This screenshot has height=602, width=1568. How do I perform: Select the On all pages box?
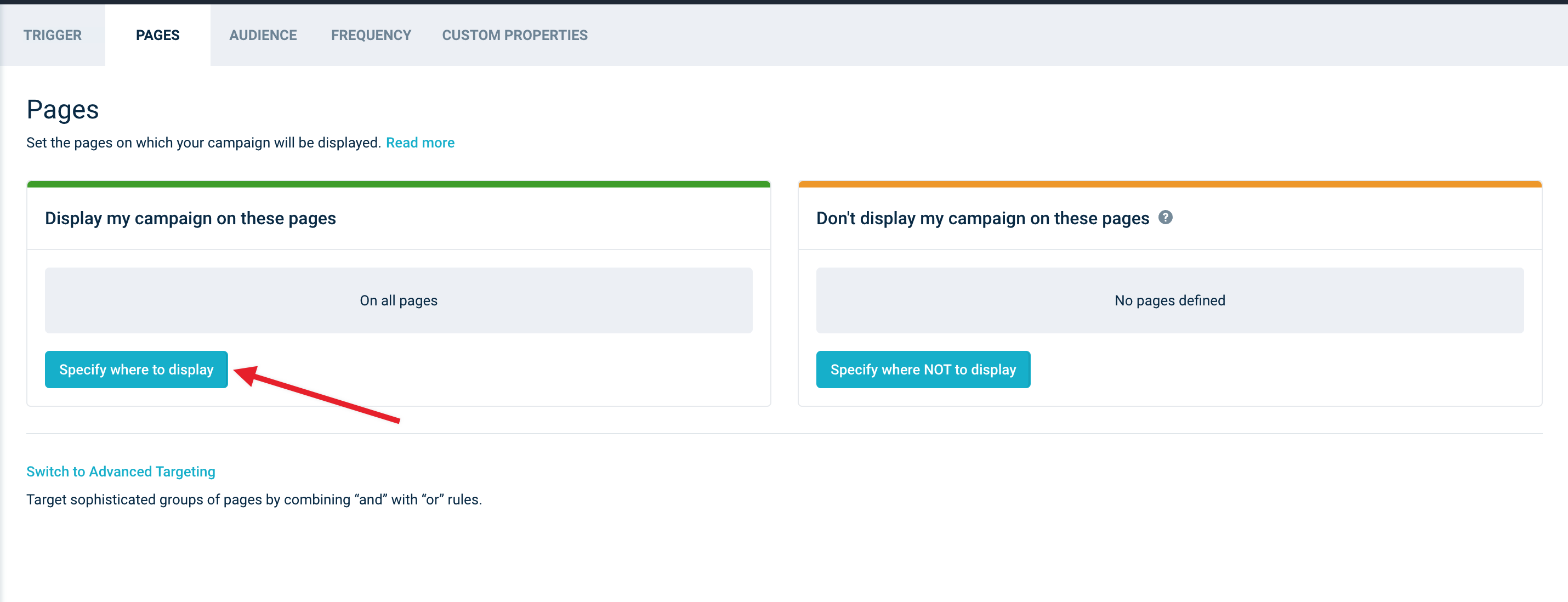pos(399,300)
